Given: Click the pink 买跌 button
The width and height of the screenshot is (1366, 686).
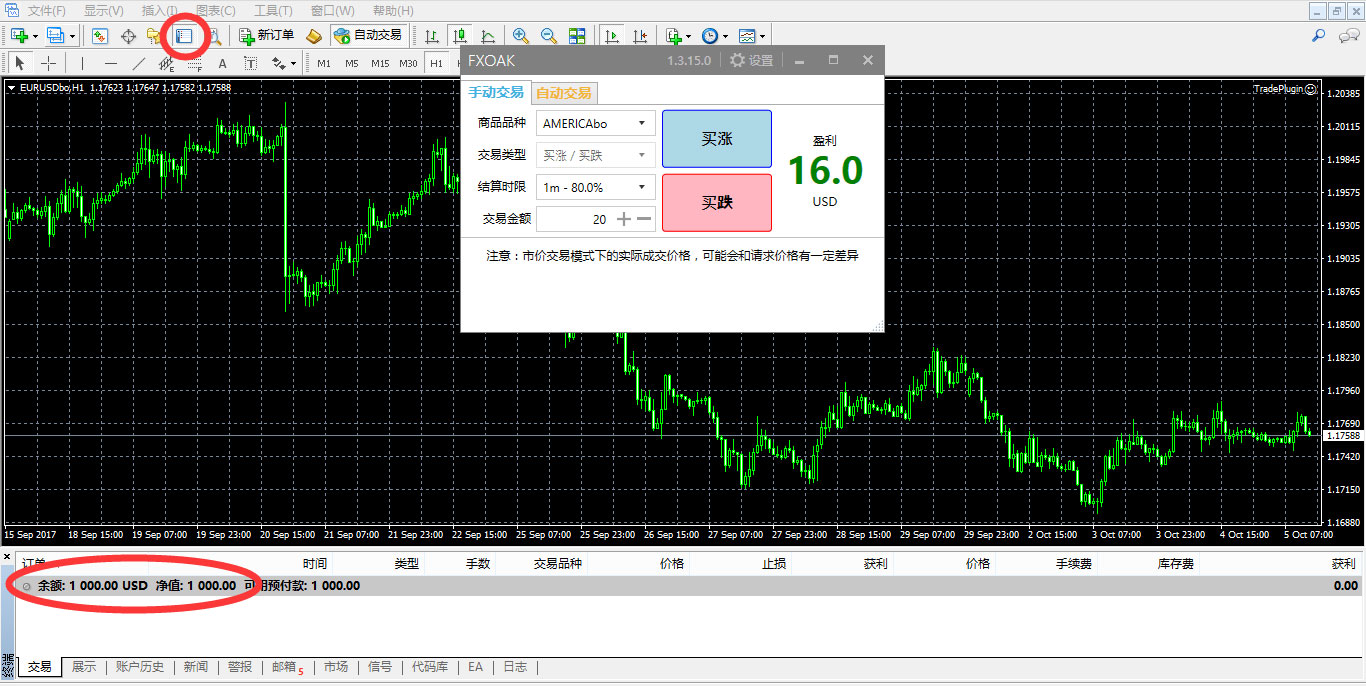Looking at the screenshot, I should tap(717, 202).
